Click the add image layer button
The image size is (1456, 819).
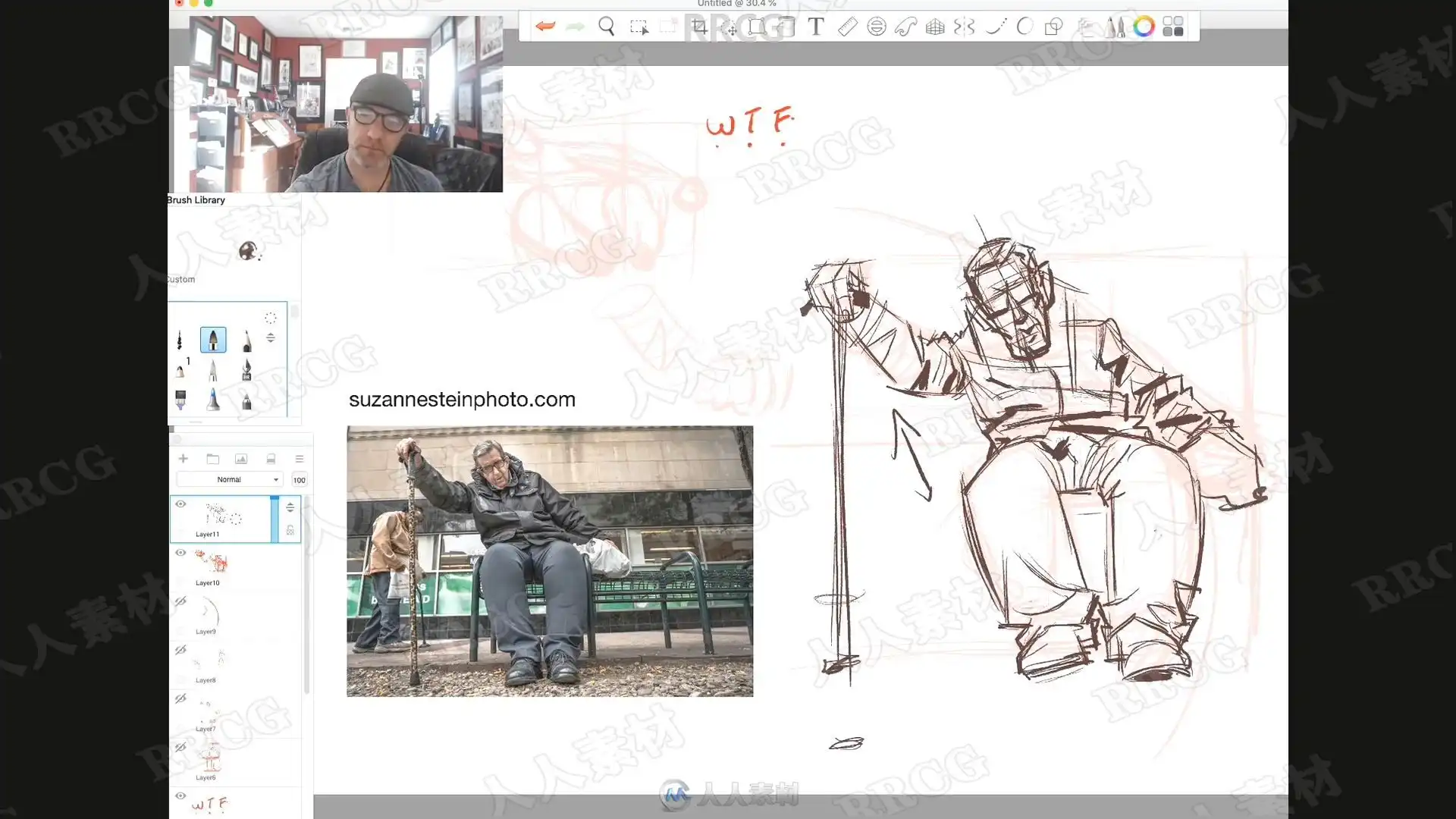tap(241, 459)
